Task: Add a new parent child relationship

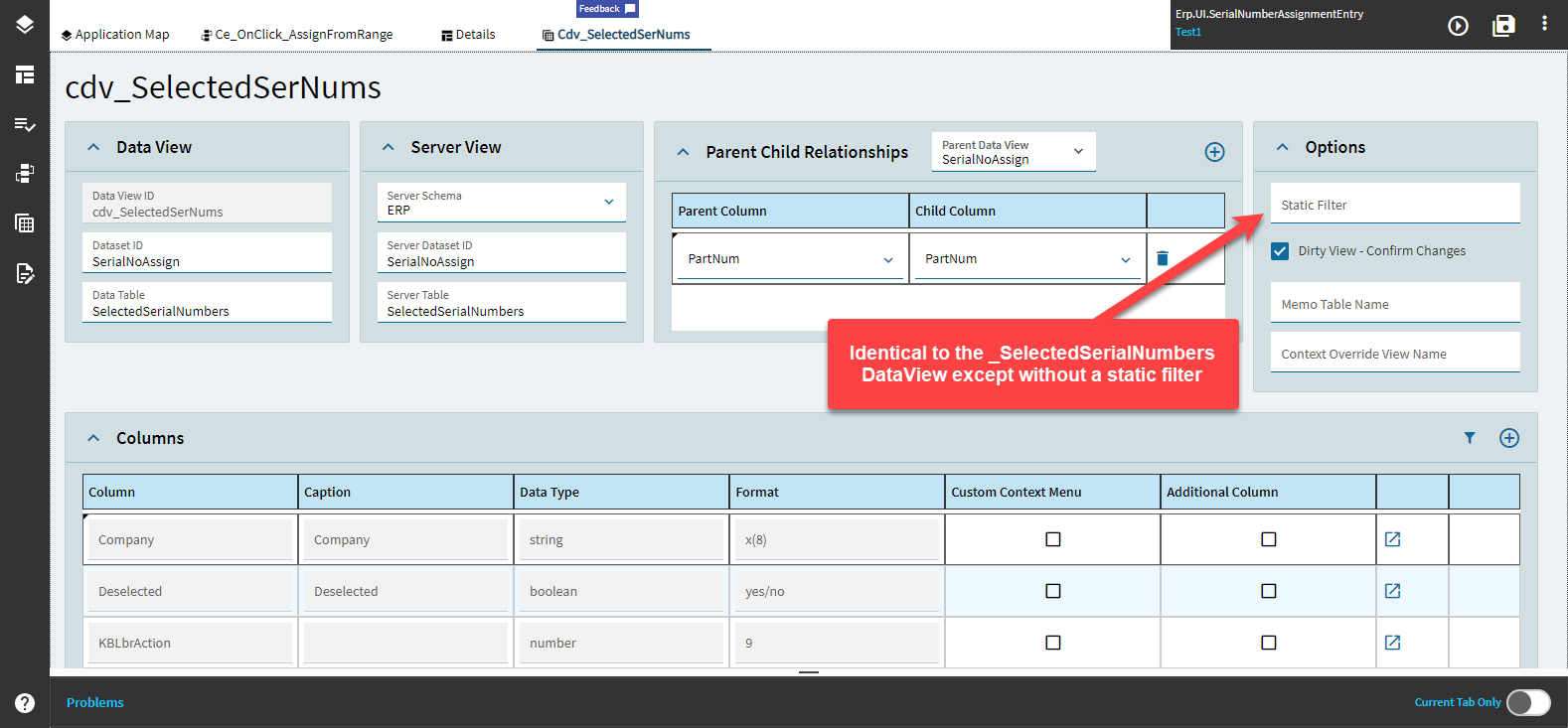Action: coord(1214,152)
